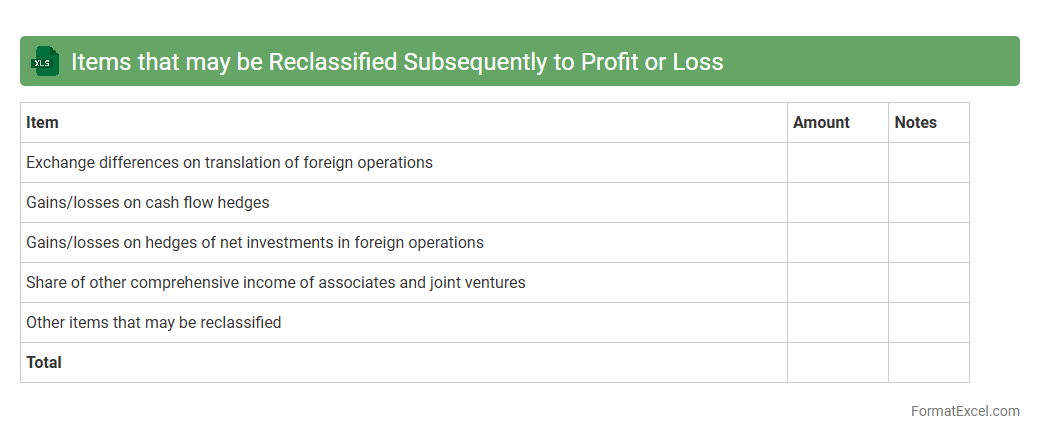This screenshot has height=440, width=1040.
Task: Select the Notes column header
Action: 915,122
